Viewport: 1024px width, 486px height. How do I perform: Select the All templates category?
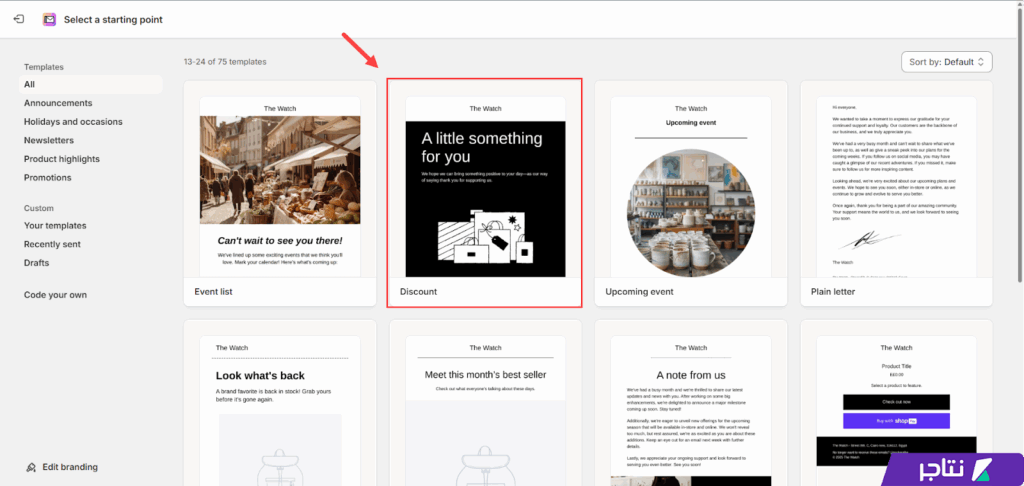pos(30,85)
